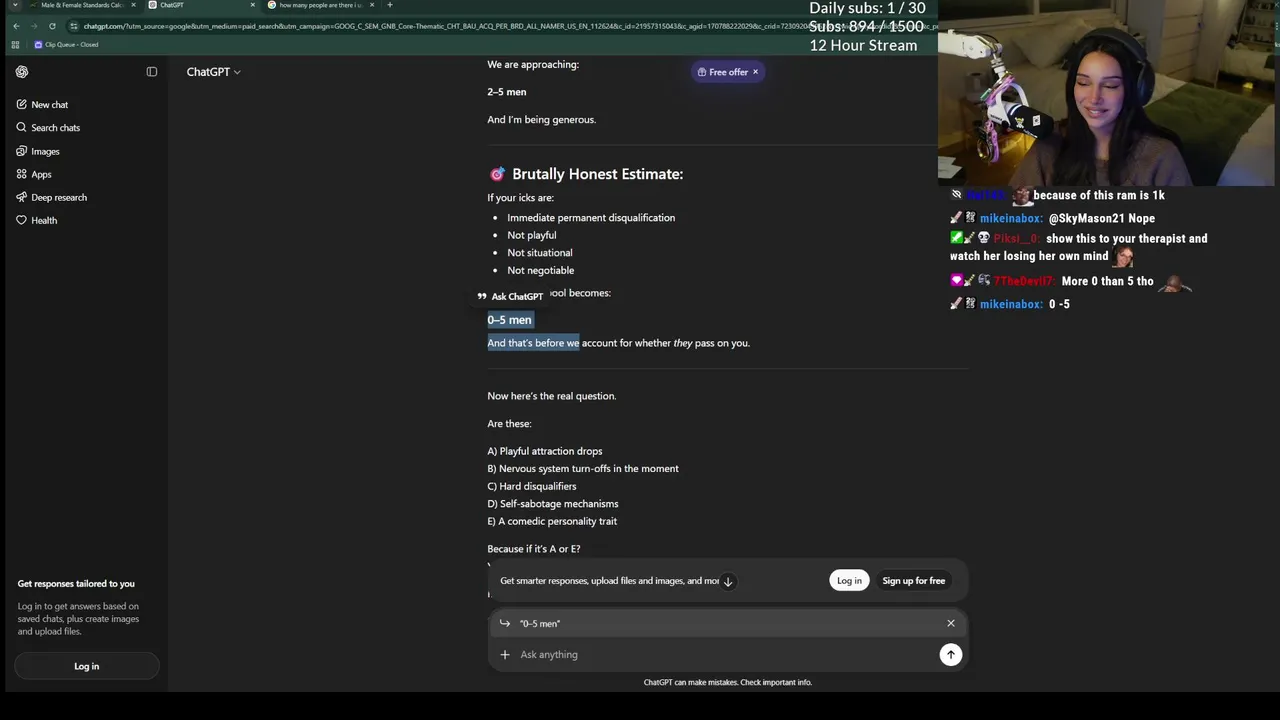Open the Apps section
The width and height of the screenshot is (1280, 720).
(x=34, y=174)
